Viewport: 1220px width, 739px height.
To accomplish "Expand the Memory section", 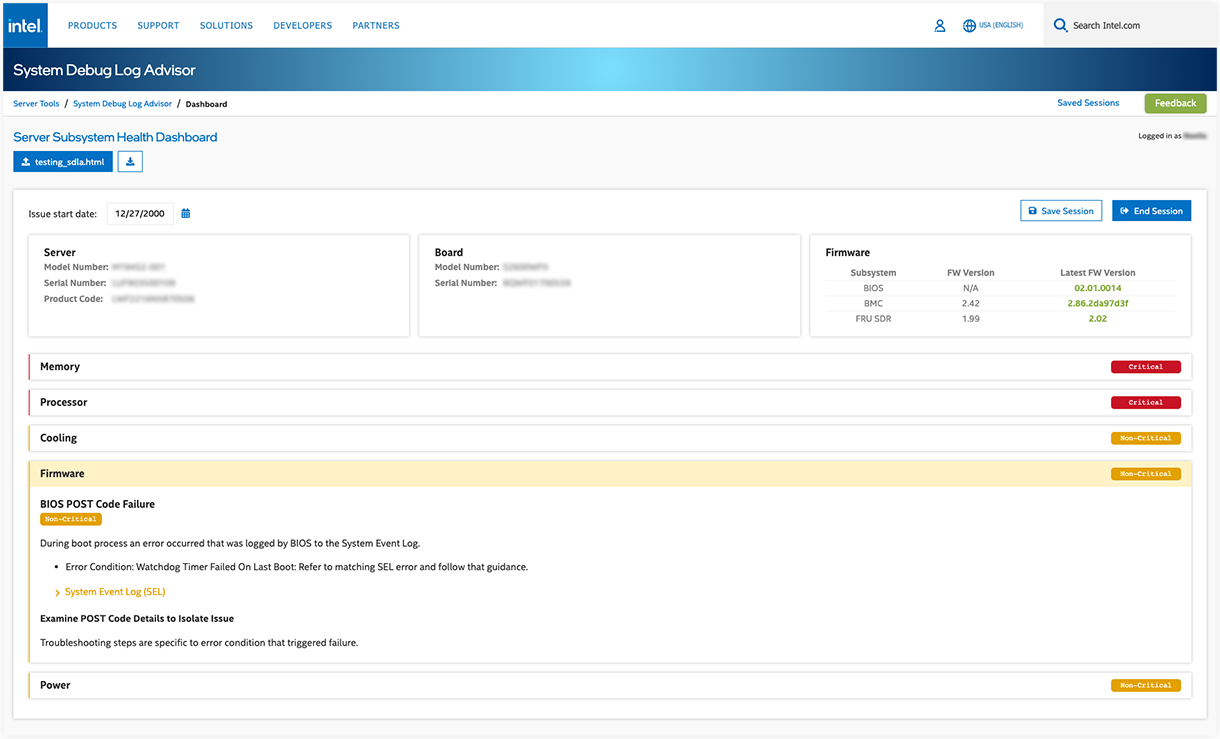I will 610,367.
